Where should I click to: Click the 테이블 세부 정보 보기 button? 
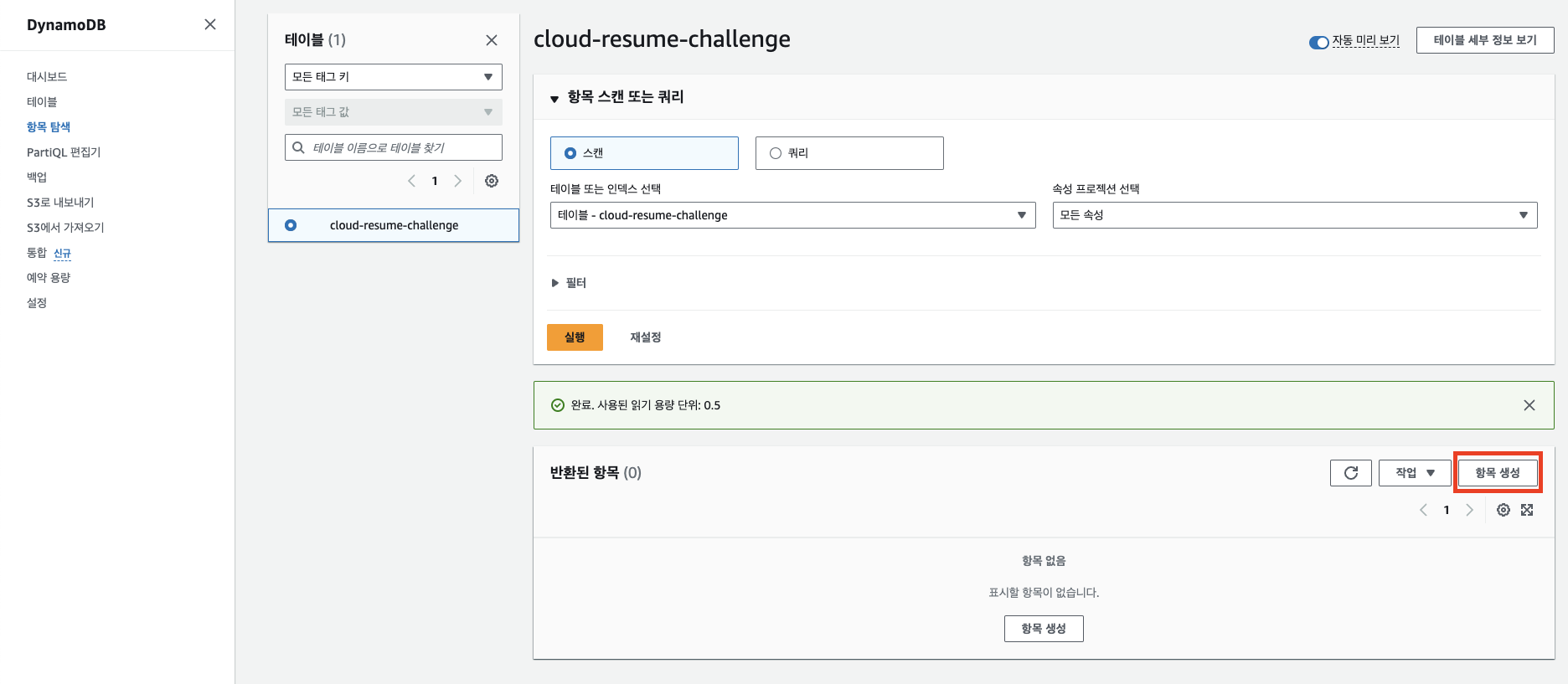[x=1485, y=40]
